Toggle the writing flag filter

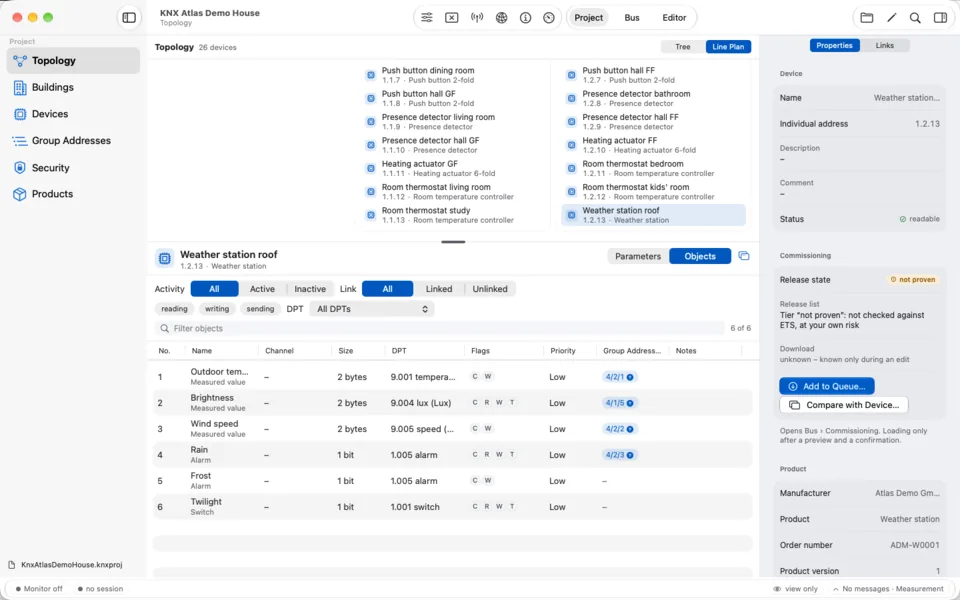point(217,309)
